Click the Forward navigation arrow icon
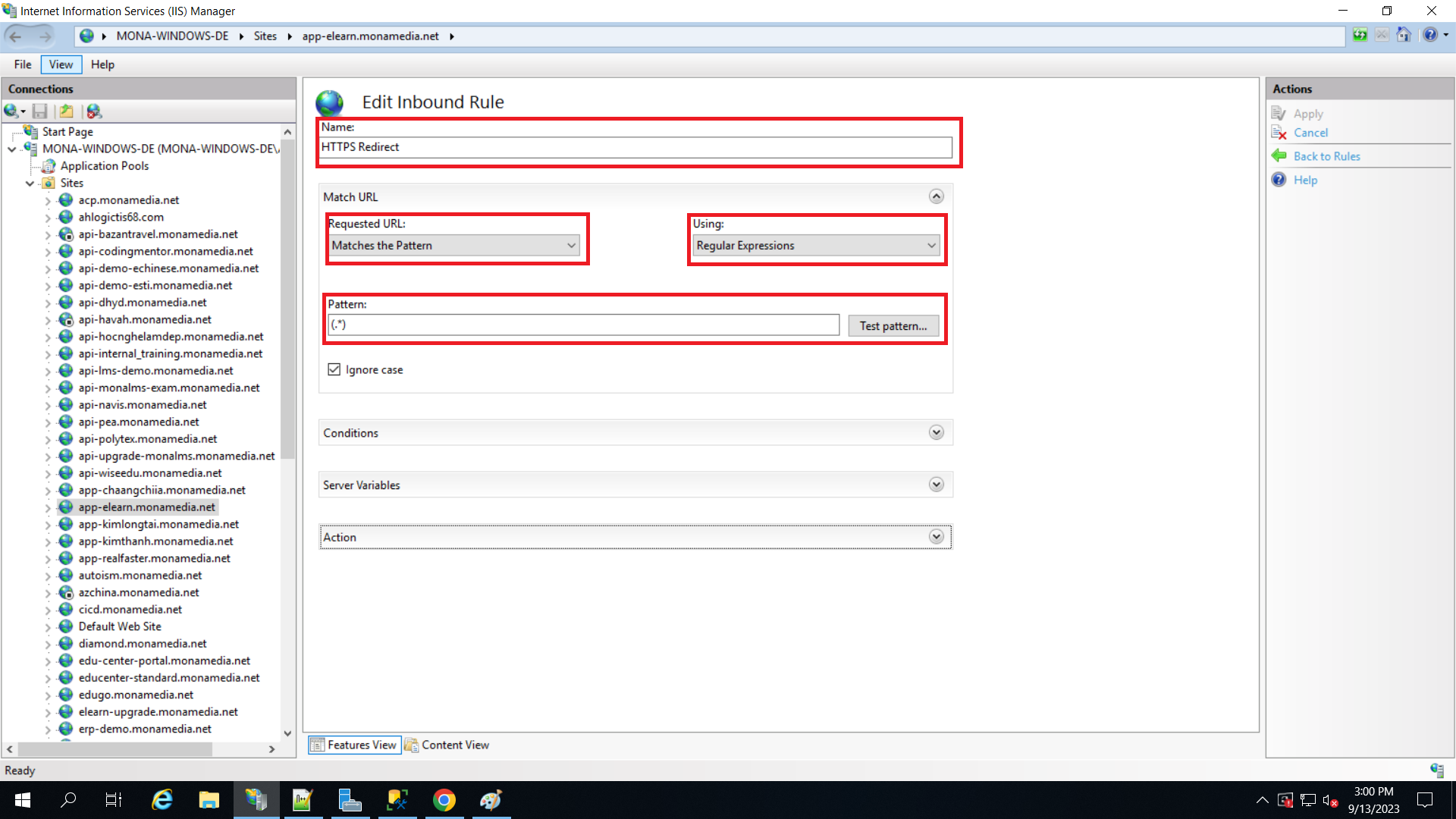The width and height of the screenshot is (1456, 819). click(45, 36)
